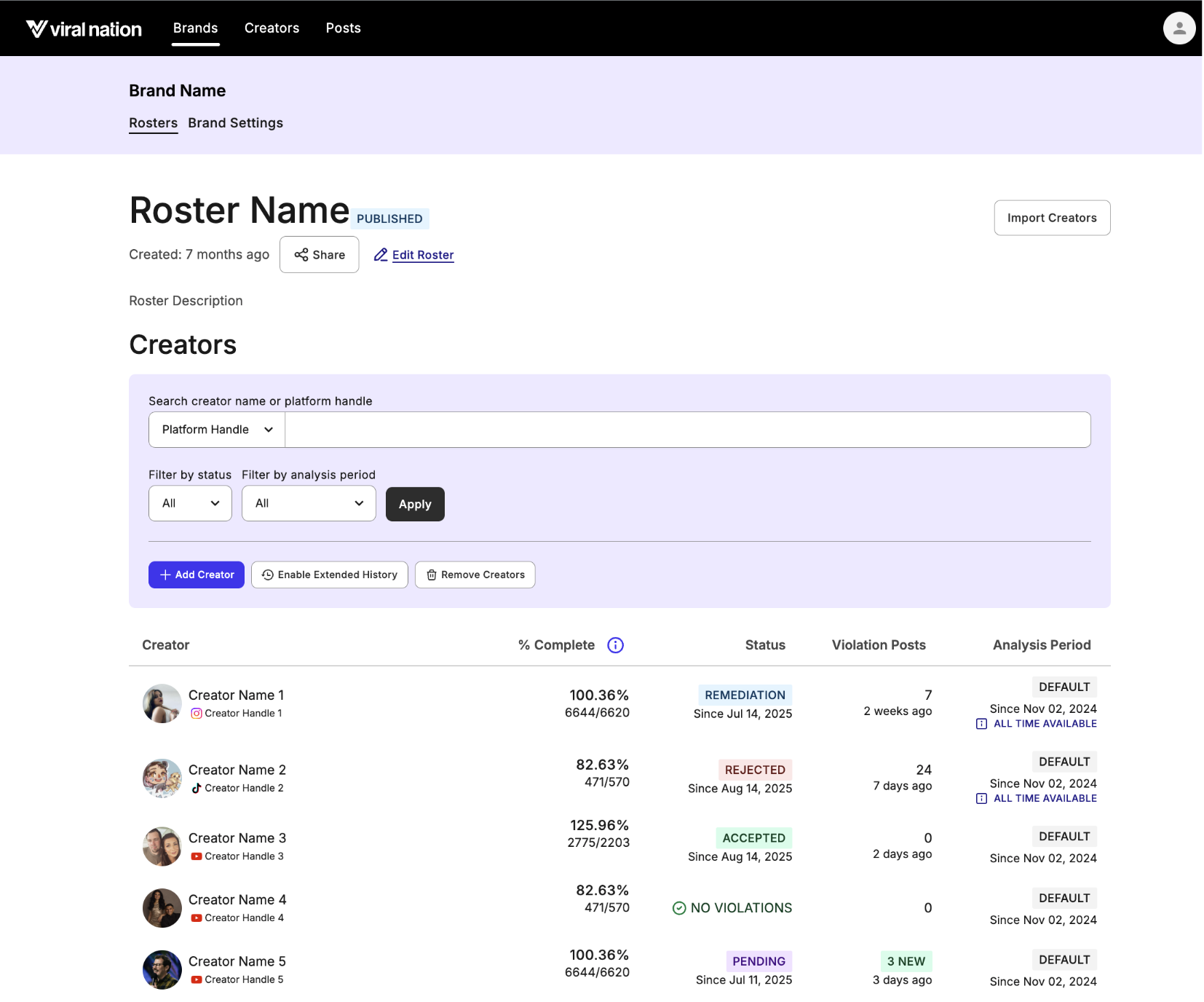Viewport: 1204px width, 1002px height.
Task: Select the Edit Roster pencil icon
Action: (x=381, y=255)
